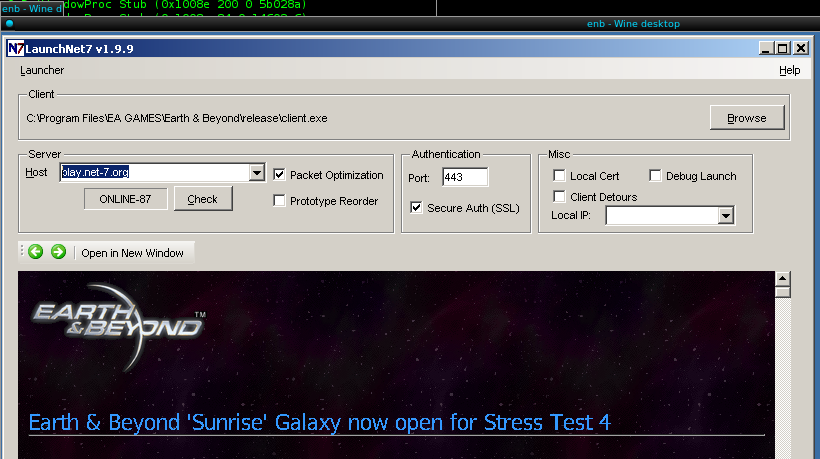Expand the Host server dropdown arrow
Viewport: 820px width, 459px height.
(x=256, y=173)
